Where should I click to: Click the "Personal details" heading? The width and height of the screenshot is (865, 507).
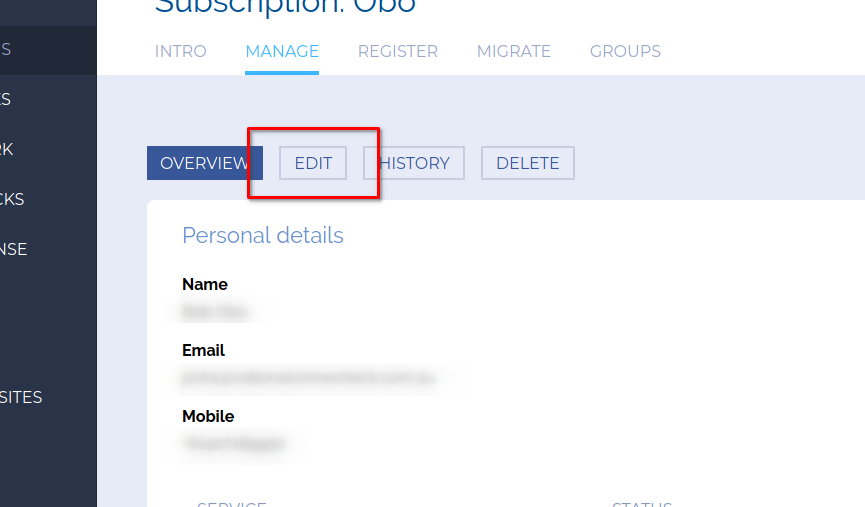tap(262, 236)
